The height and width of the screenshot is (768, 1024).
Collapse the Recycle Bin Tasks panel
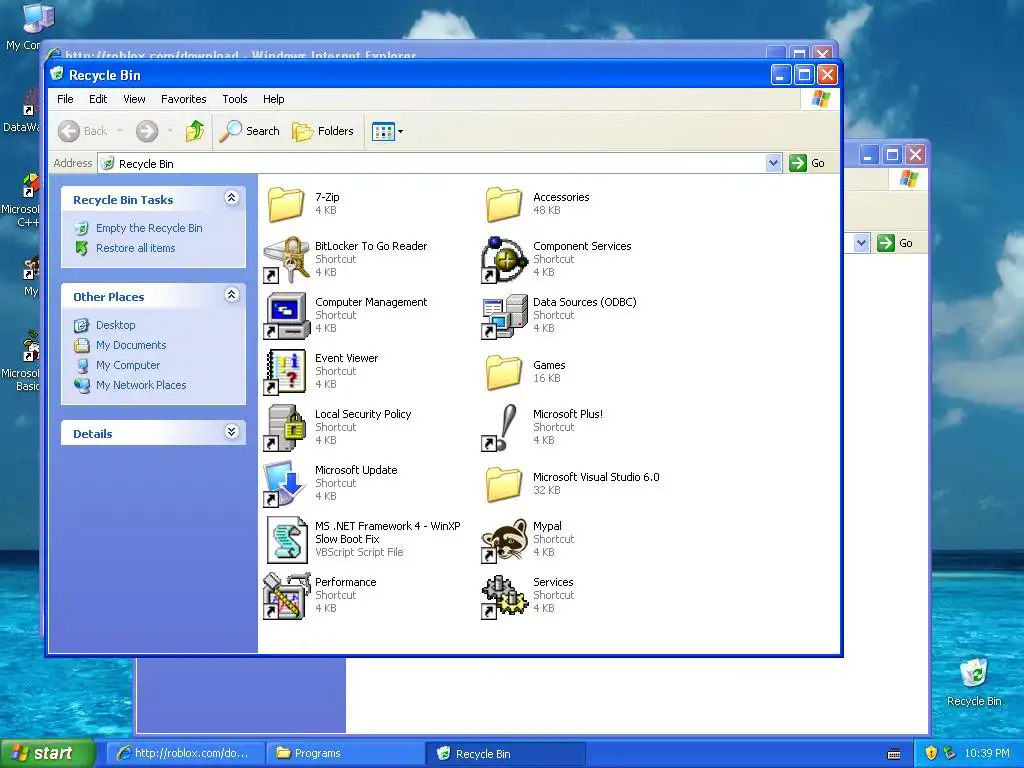232,198
